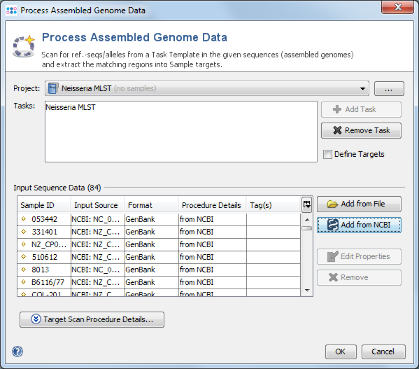Click the sample icon next to 510612
Viewport: 419px width, 369px height.
pyautogui.click(x=23, y=257)
